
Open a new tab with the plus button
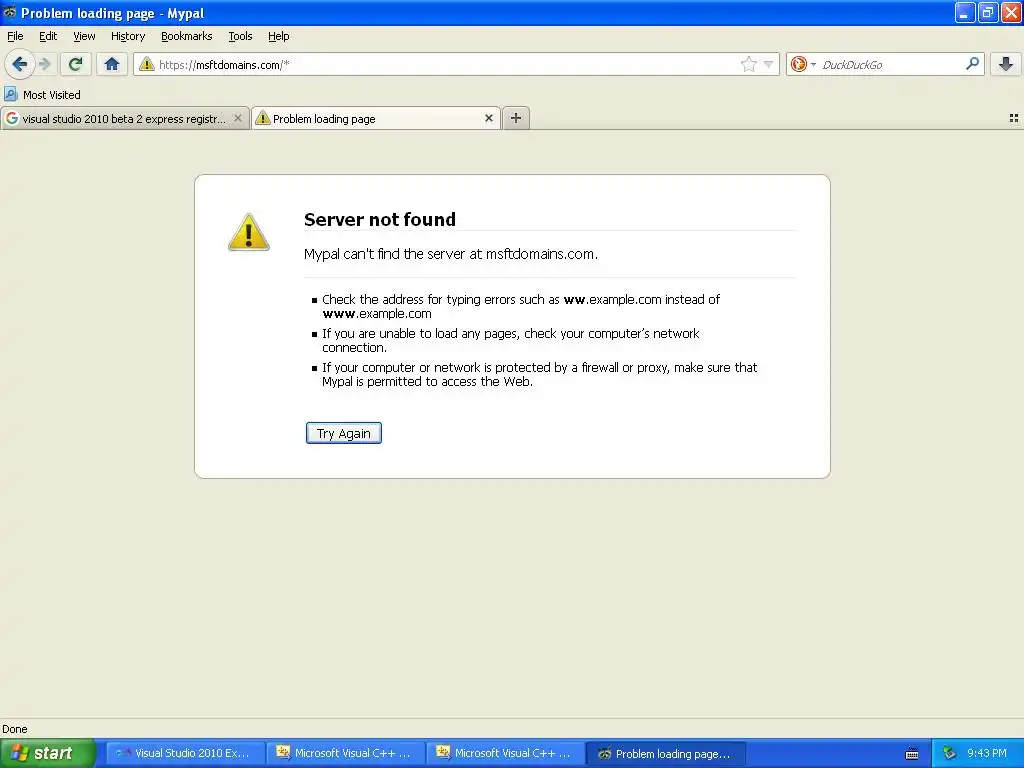click(x=516, y=118)
